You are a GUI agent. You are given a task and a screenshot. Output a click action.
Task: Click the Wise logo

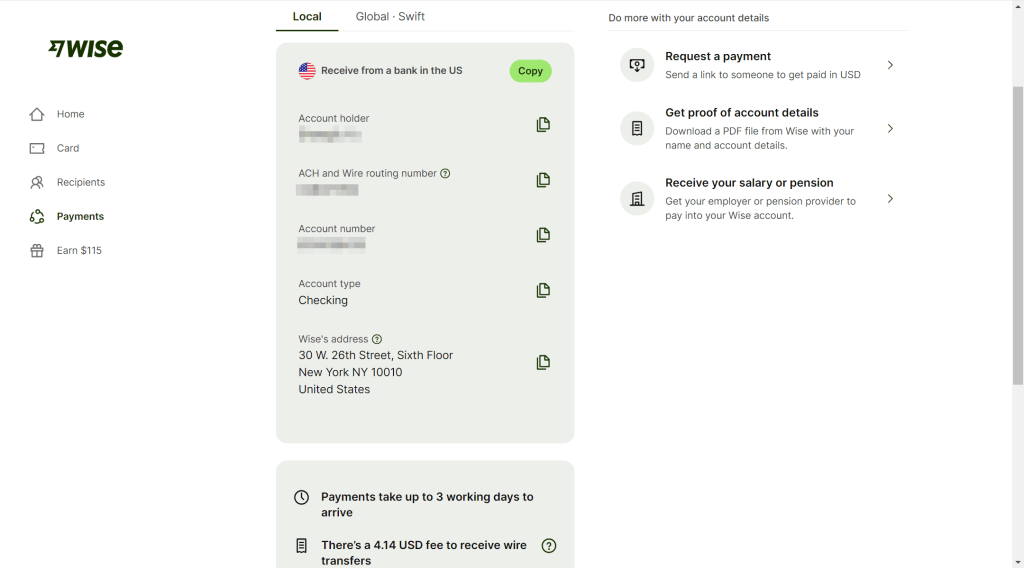click(86, 48)
